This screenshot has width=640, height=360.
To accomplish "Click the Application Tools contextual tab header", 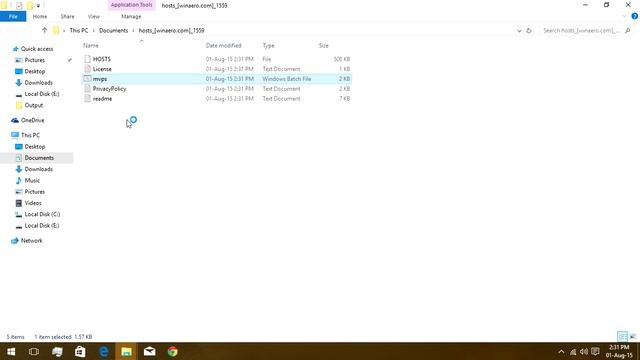I will [x=131, y=5].
